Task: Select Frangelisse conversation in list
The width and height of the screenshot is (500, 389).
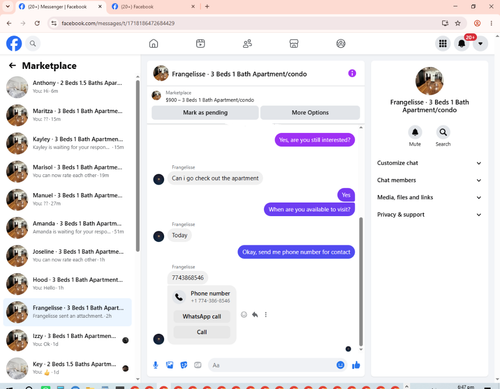Action: [67, 312]
